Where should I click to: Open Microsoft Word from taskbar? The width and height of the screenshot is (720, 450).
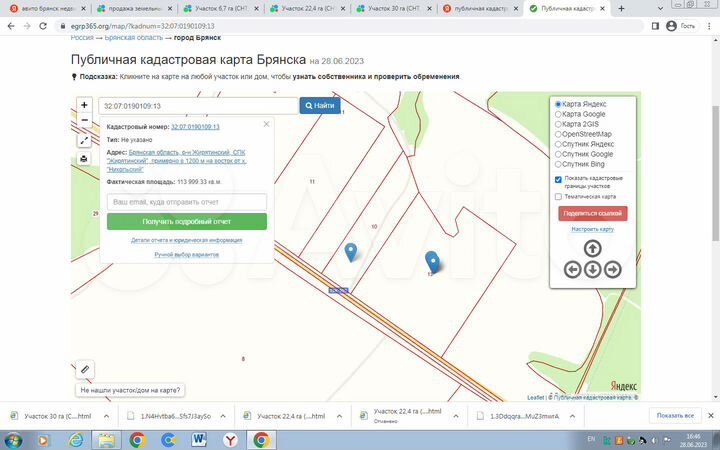199,440
